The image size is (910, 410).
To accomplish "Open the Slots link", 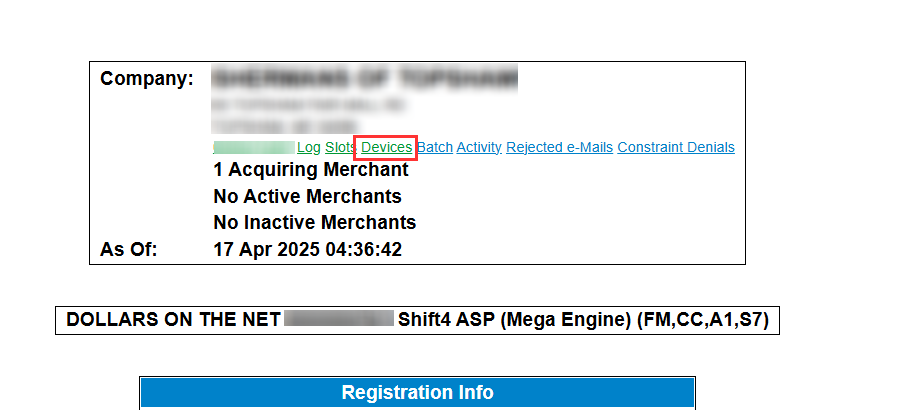I will 340,148.
